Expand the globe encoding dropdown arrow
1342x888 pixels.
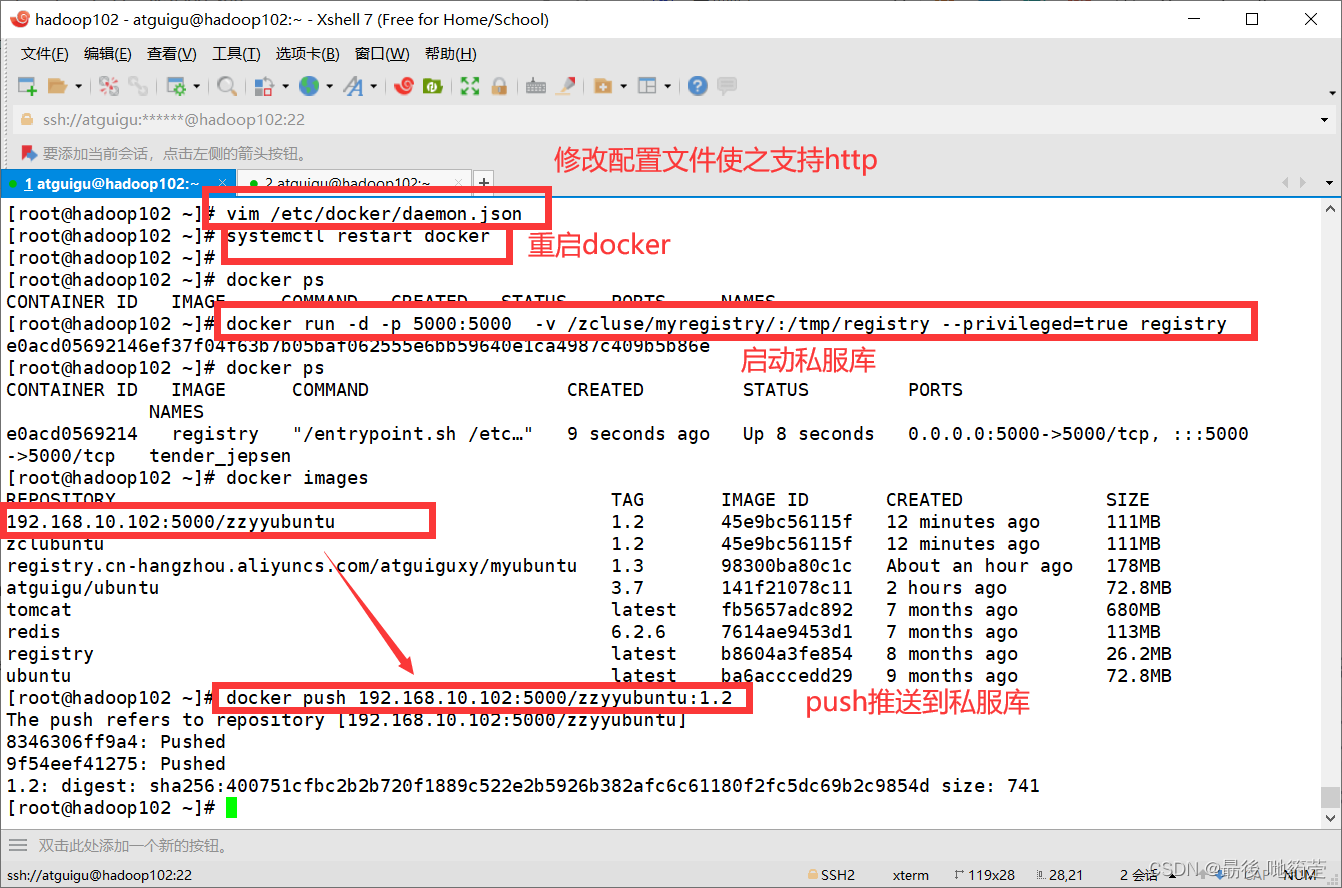click(329, 87)
